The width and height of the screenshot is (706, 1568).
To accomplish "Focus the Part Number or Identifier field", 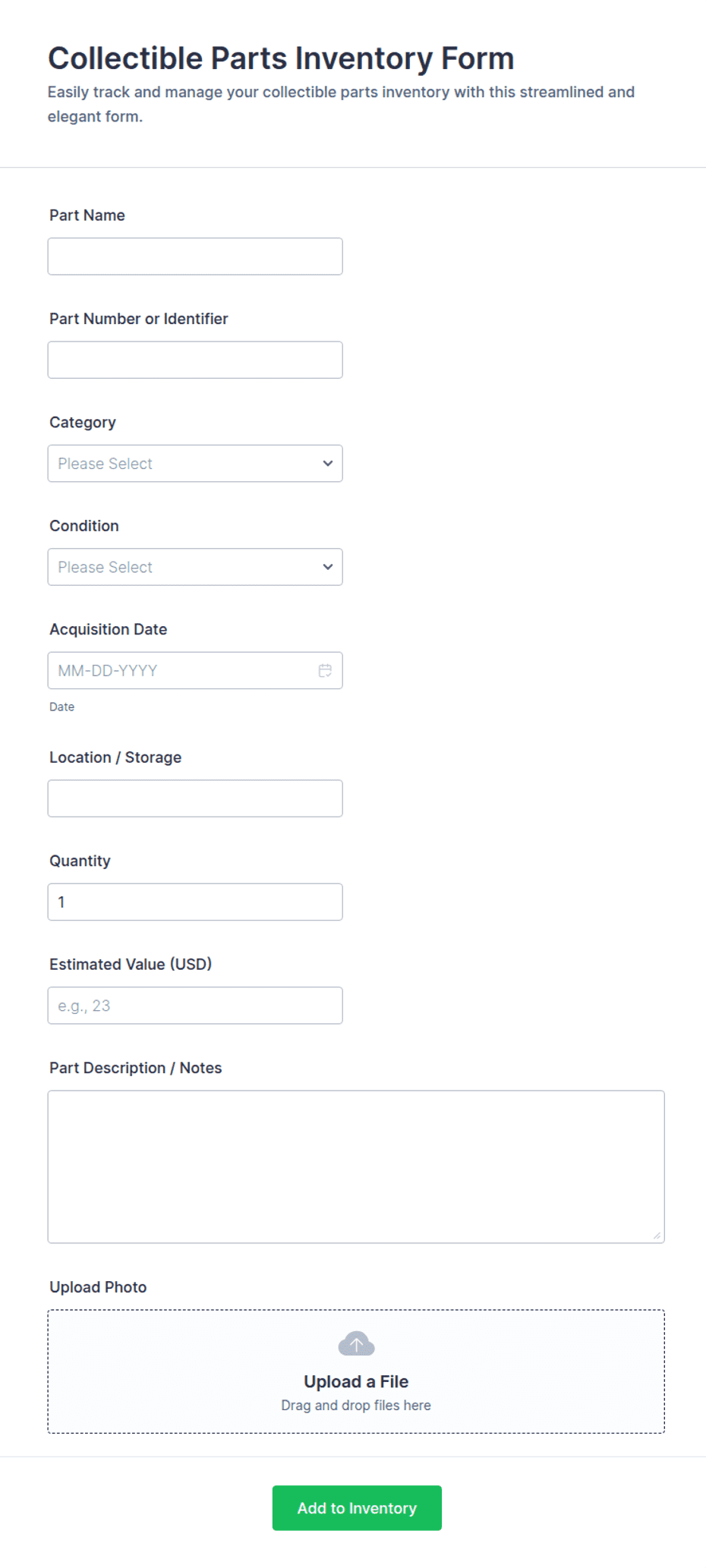I will [195, 360].
